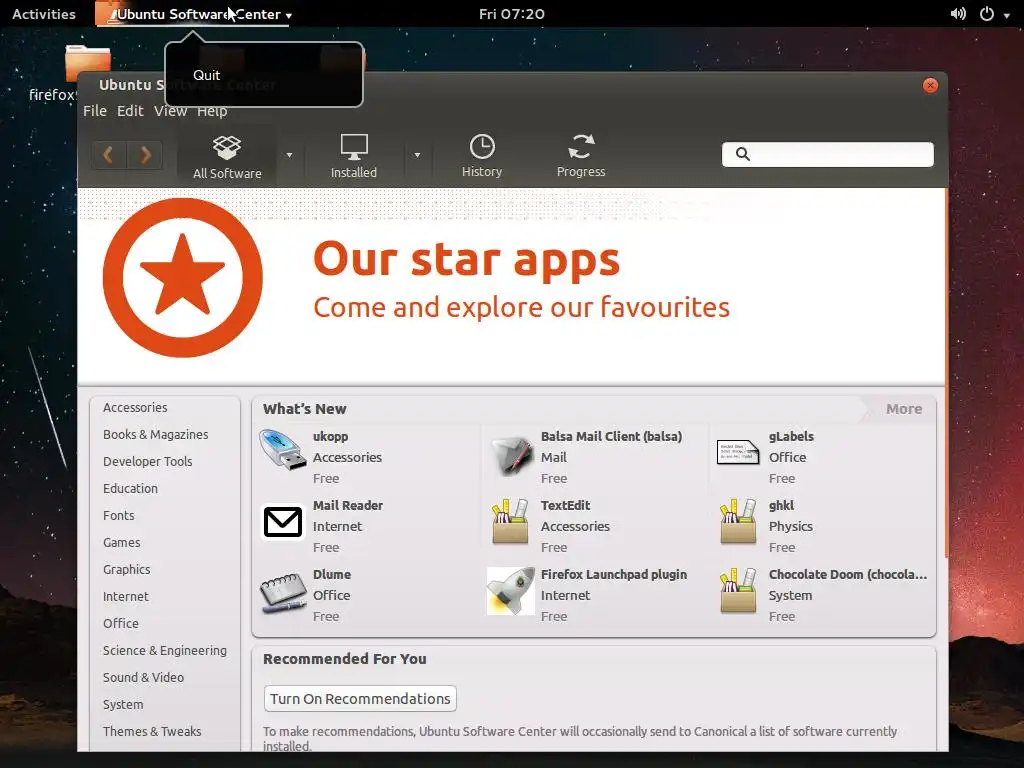Viewport: 1024px width, 768px height.
Task: Select the Firefox Launchpad plugin title
Action: (614, 575)
